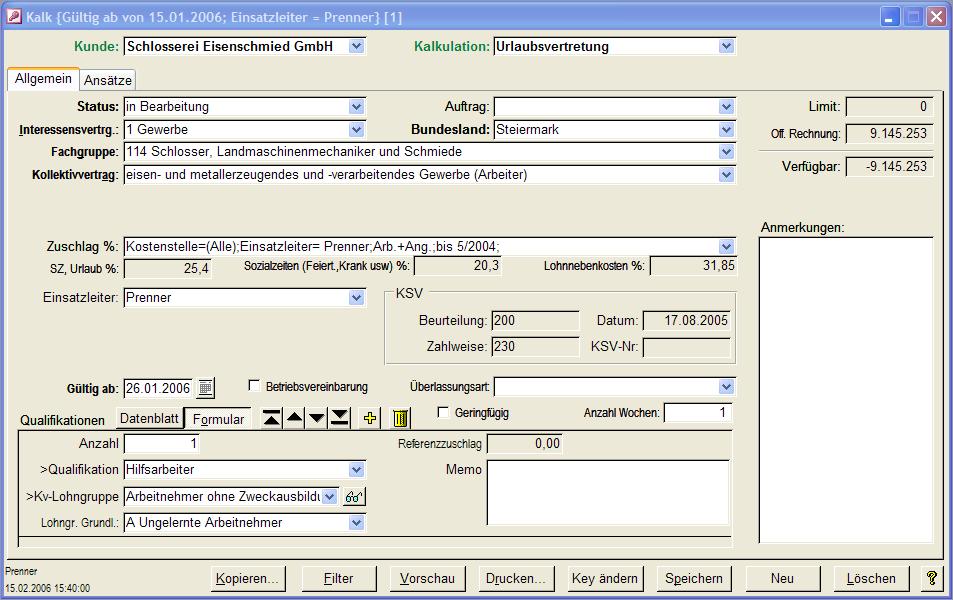The image size is (953, 600).
Task: Click the timestamp 15.02.2006 15:40:00
Action: [47, 588]
